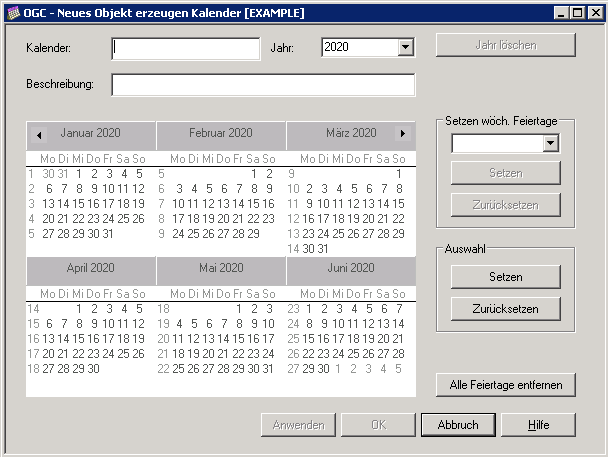Viewport: 608px width, 457px height.
Task: Click 'Mi' weekday header in Mai 2020
Action: click(208, 294)
